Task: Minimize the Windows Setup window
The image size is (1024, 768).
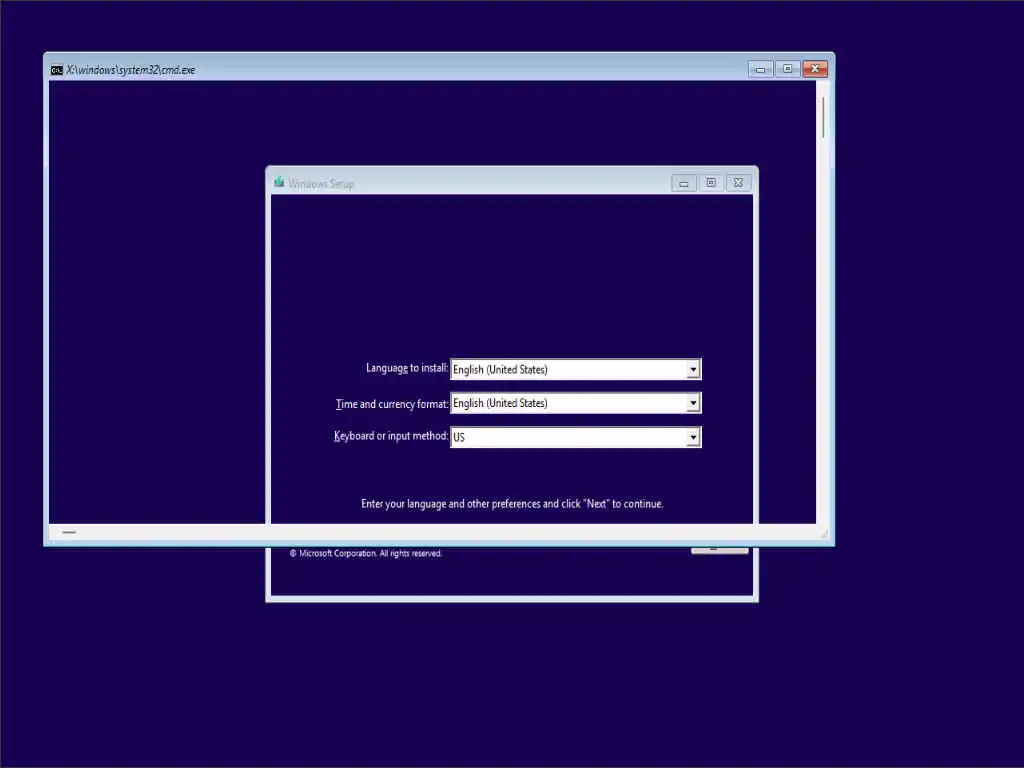Action: click(684, 184)
